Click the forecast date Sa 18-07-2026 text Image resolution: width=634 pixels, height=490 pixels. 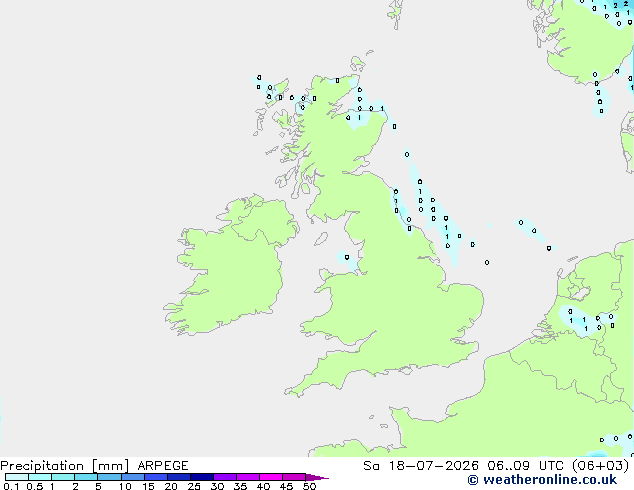point(421,466)
